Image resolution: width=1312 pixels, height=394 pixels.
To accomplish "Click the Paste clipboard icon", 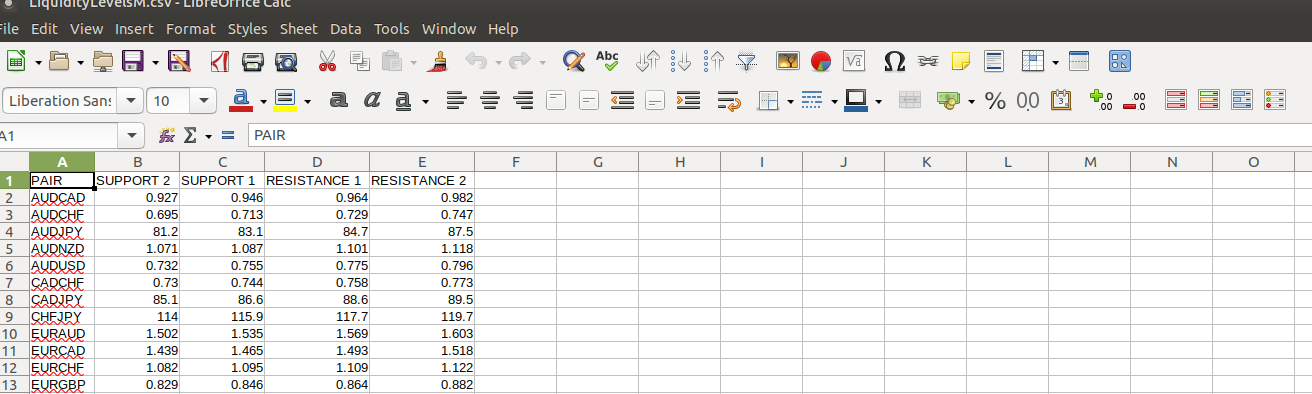I will 391,62.
